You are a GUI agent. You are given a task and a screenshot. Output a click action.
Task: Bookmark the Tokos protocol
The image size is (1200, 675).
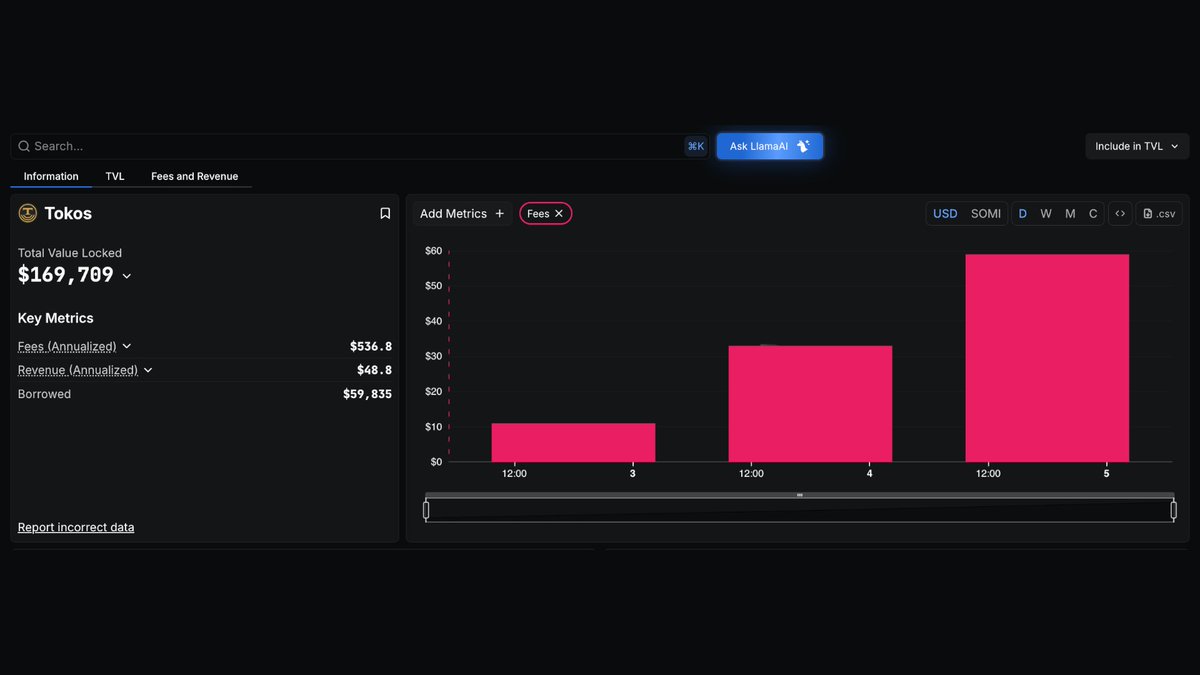385,213
